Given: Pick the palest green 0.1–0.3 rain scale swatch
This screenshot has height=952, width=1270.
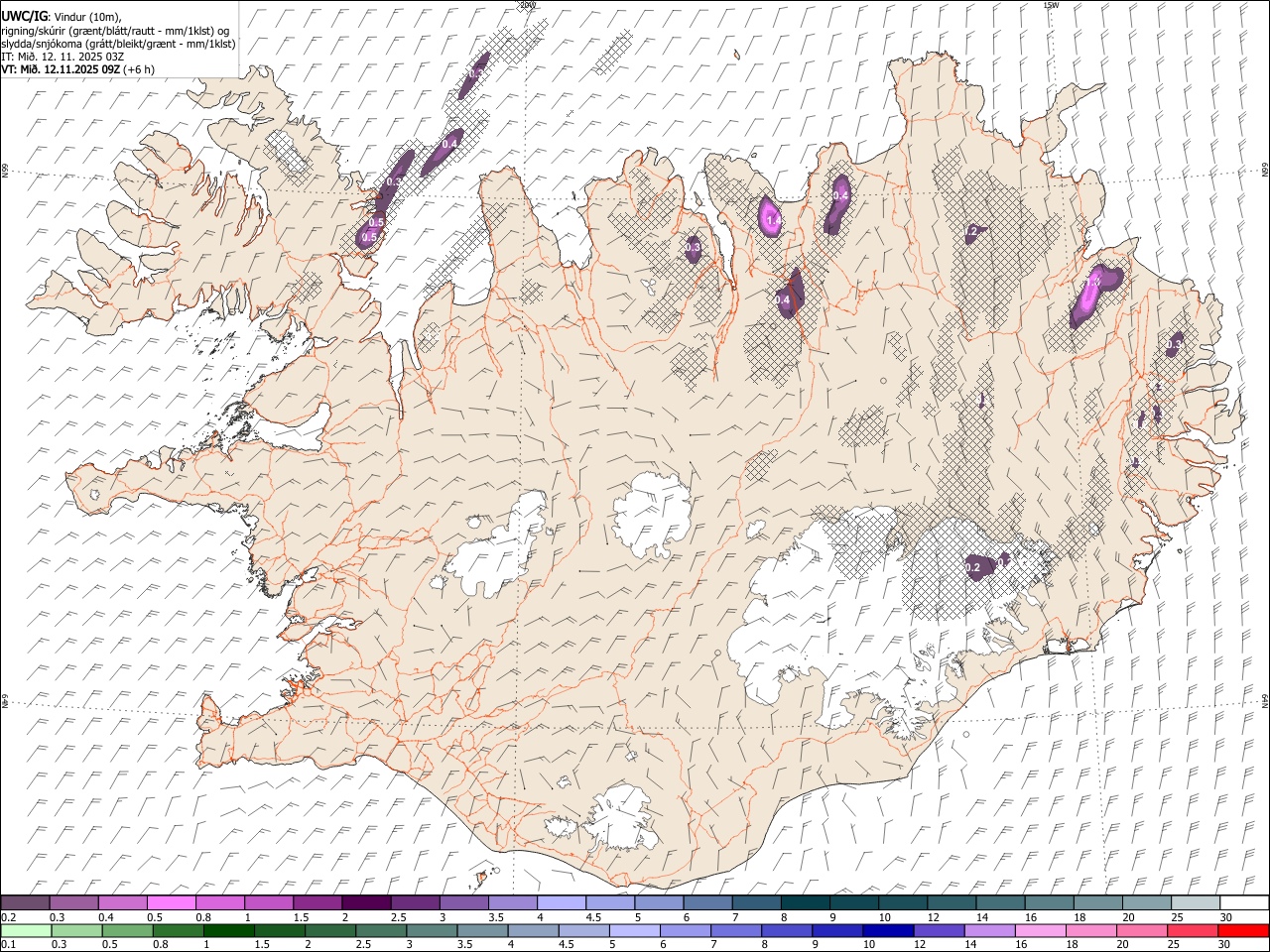Looking at the screenshot, I should [26, 930].
